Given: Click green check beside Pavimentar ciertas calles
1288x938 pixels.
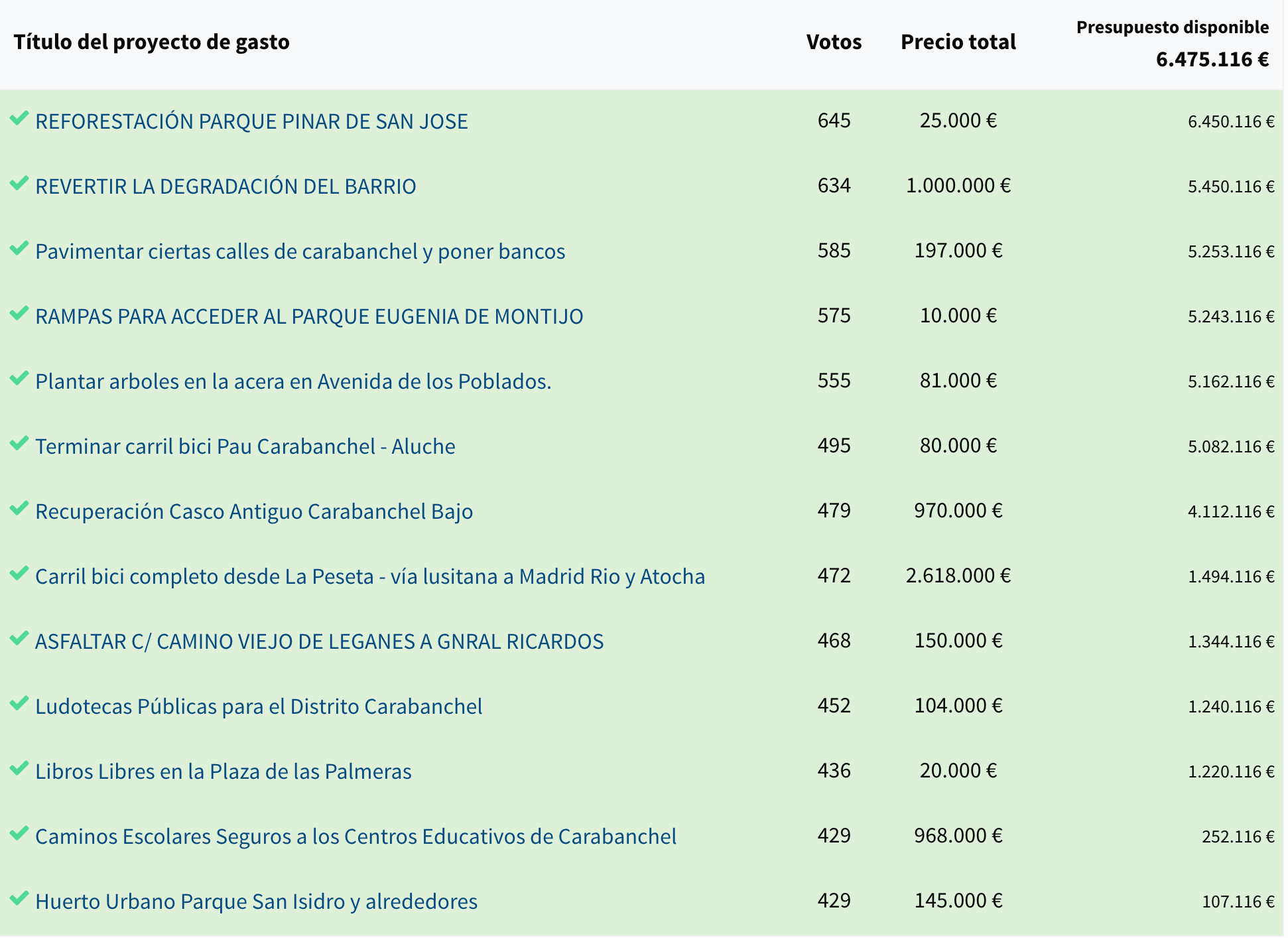Looking at the screenshot, I should pyautogui.click(x=19, y=249).
